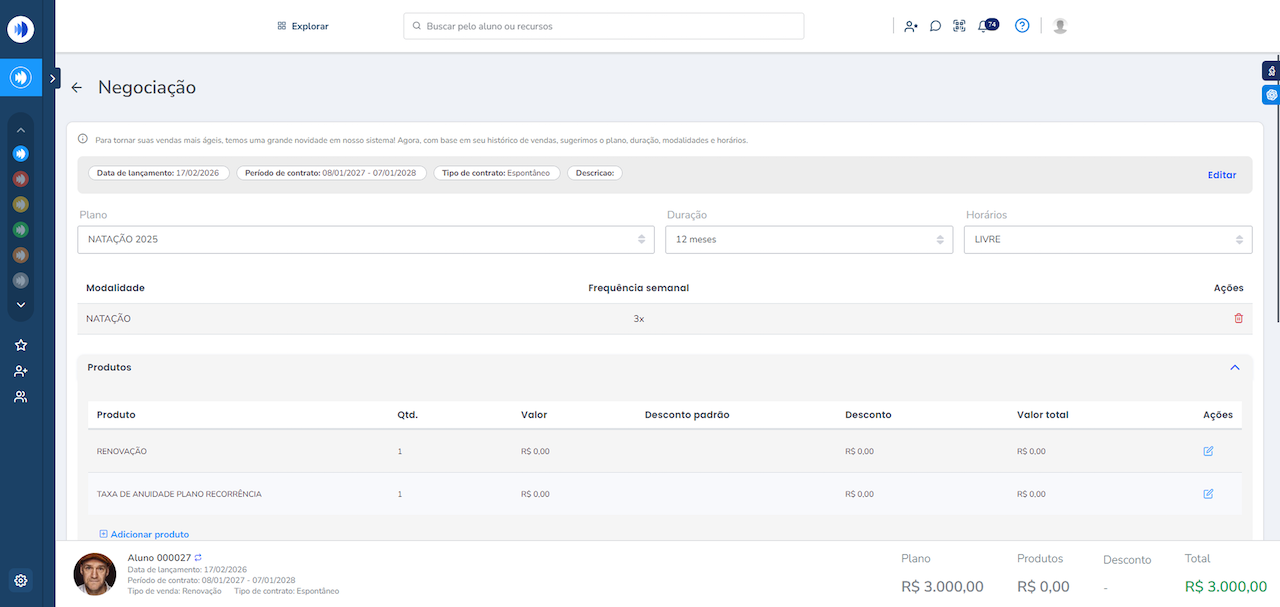The height and width of the screenshot is (607, 1280).
Task: Click the student search field
Action: [604, 26]
